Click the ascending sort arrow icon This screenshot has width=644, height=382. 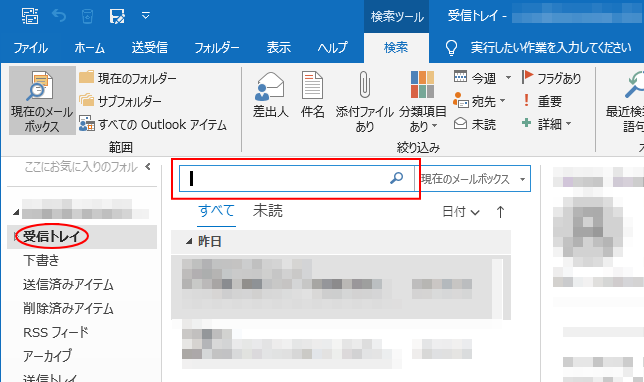point(500,212)
